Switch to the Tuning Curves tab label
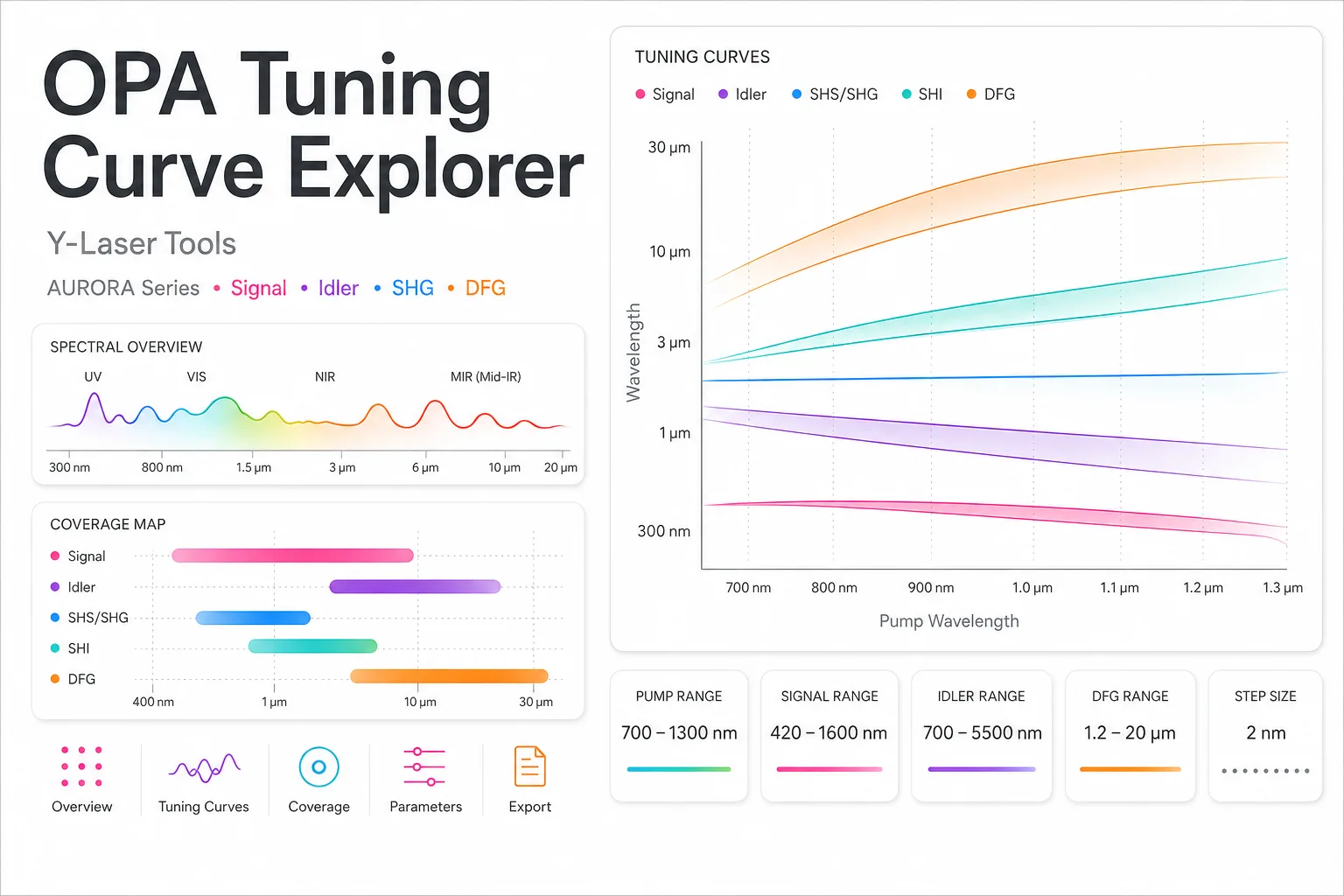 click(x=204, y=807)
